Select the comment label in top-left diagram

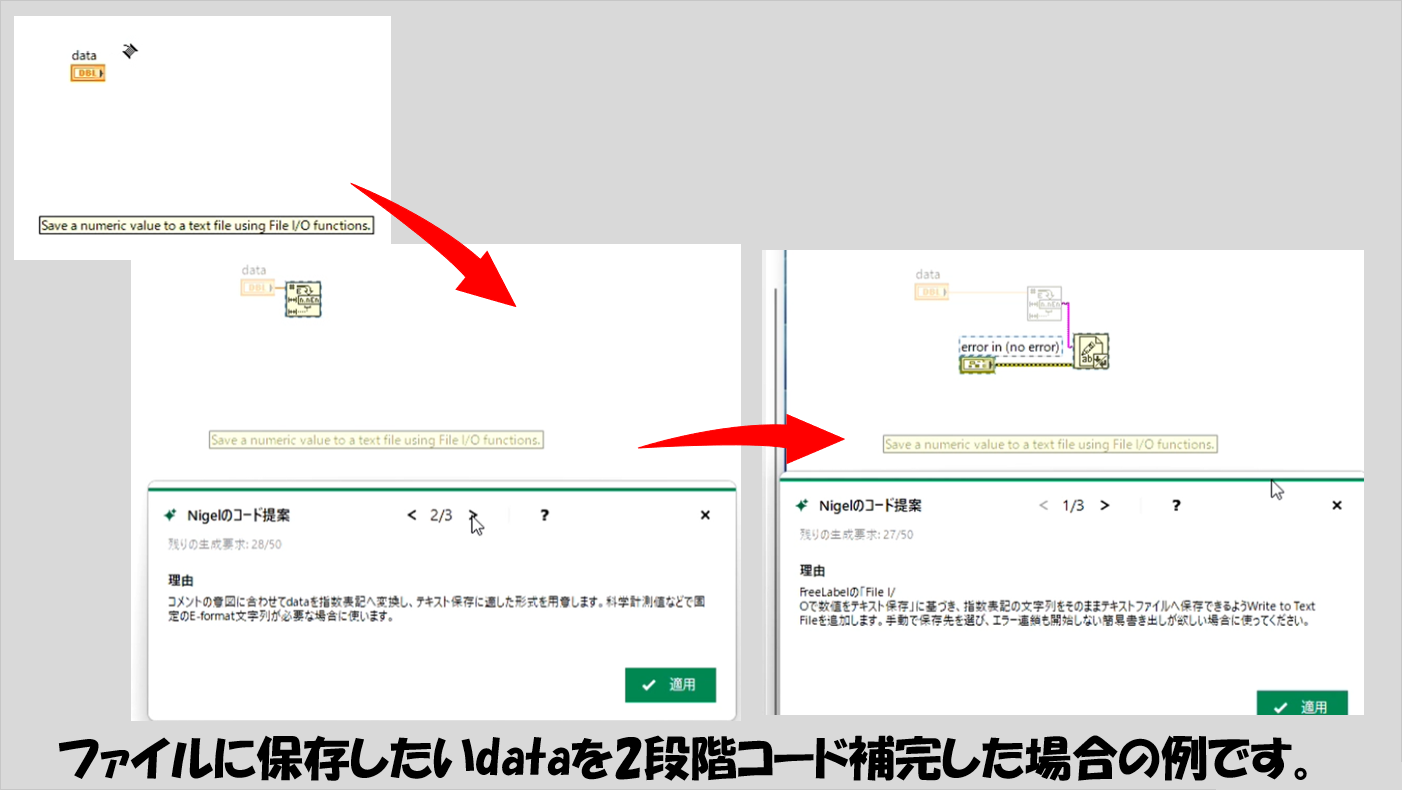pos(206,226)
